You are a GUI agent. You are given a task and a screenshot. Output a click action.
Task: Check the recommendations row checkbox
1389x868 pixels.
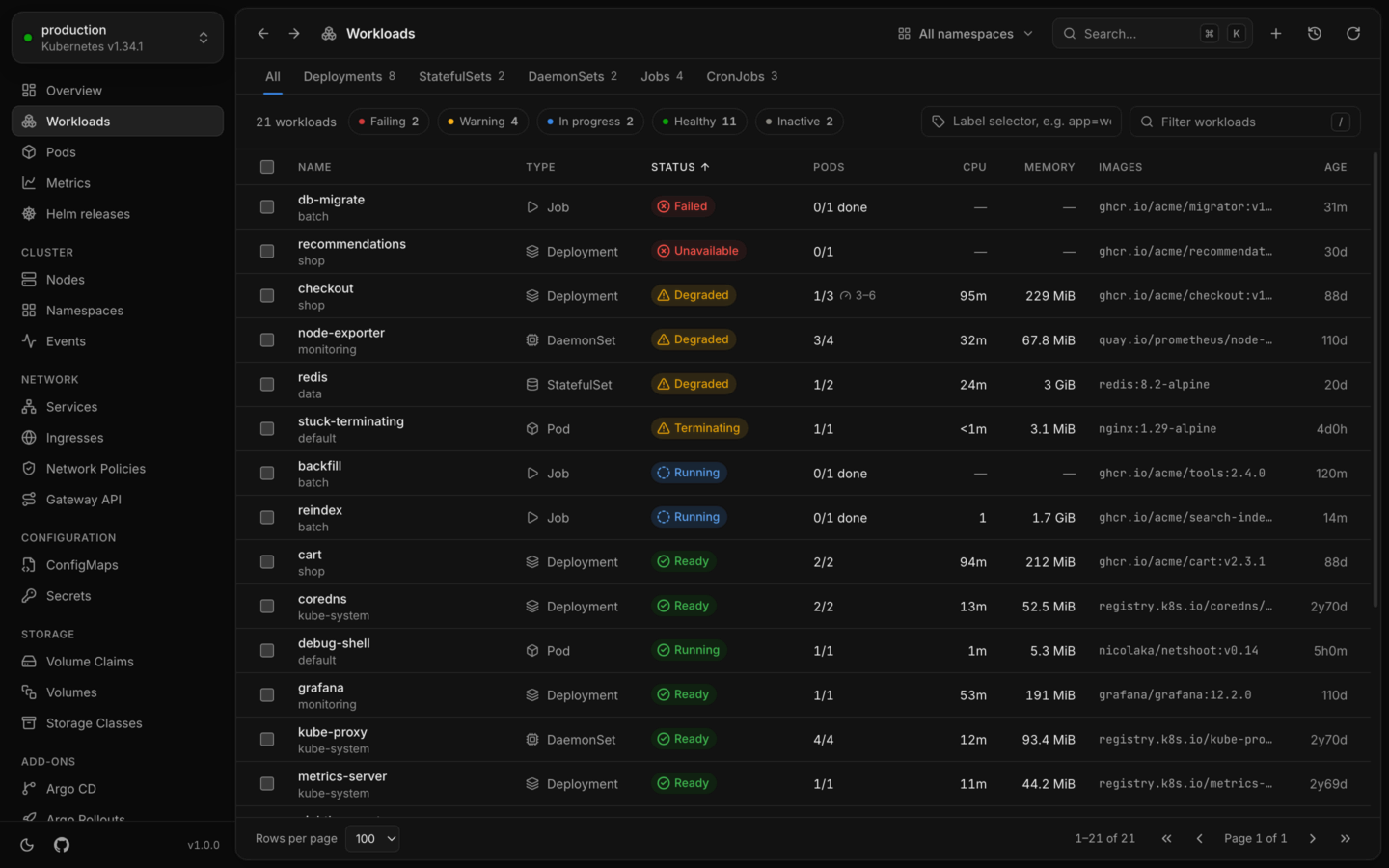click(x=267, y=251)
